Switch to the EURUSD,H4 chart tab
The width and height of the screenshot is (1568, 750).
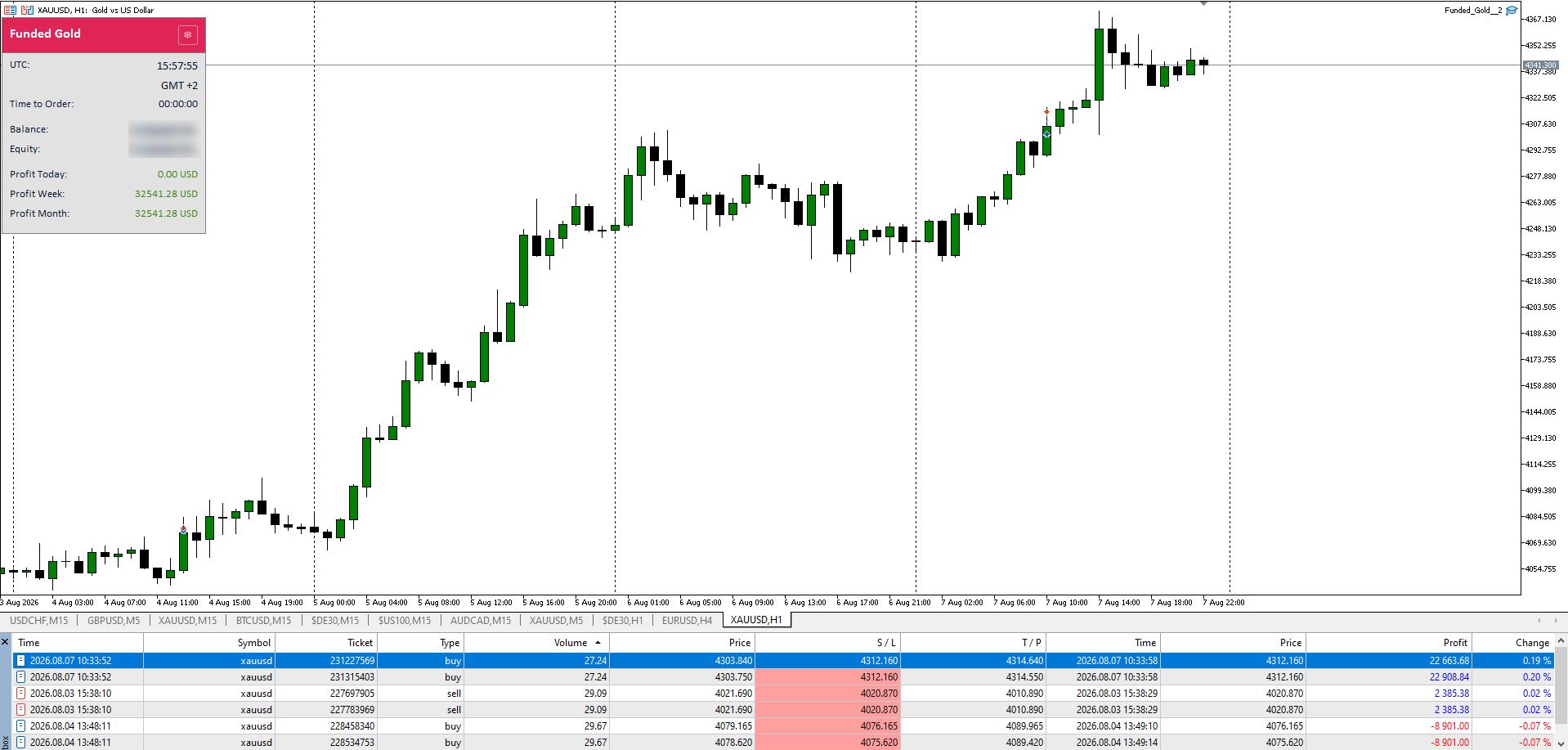point(687,620)
